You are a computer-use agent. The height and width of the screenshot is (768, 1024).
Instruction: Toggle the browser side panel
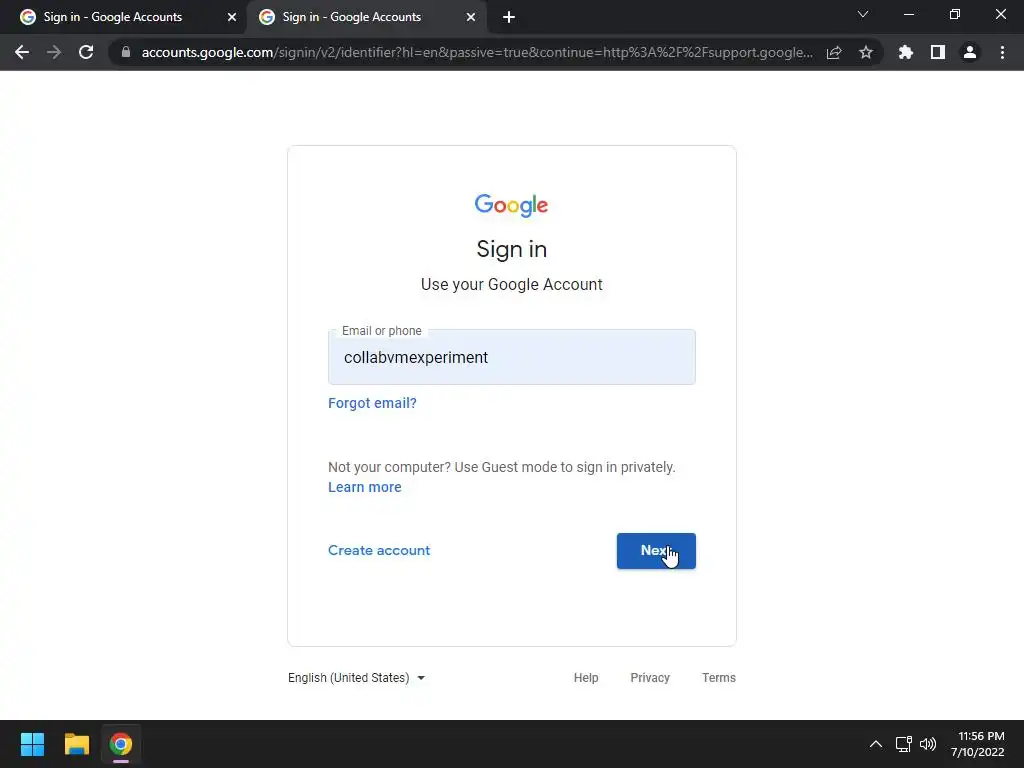pos(938,52)
